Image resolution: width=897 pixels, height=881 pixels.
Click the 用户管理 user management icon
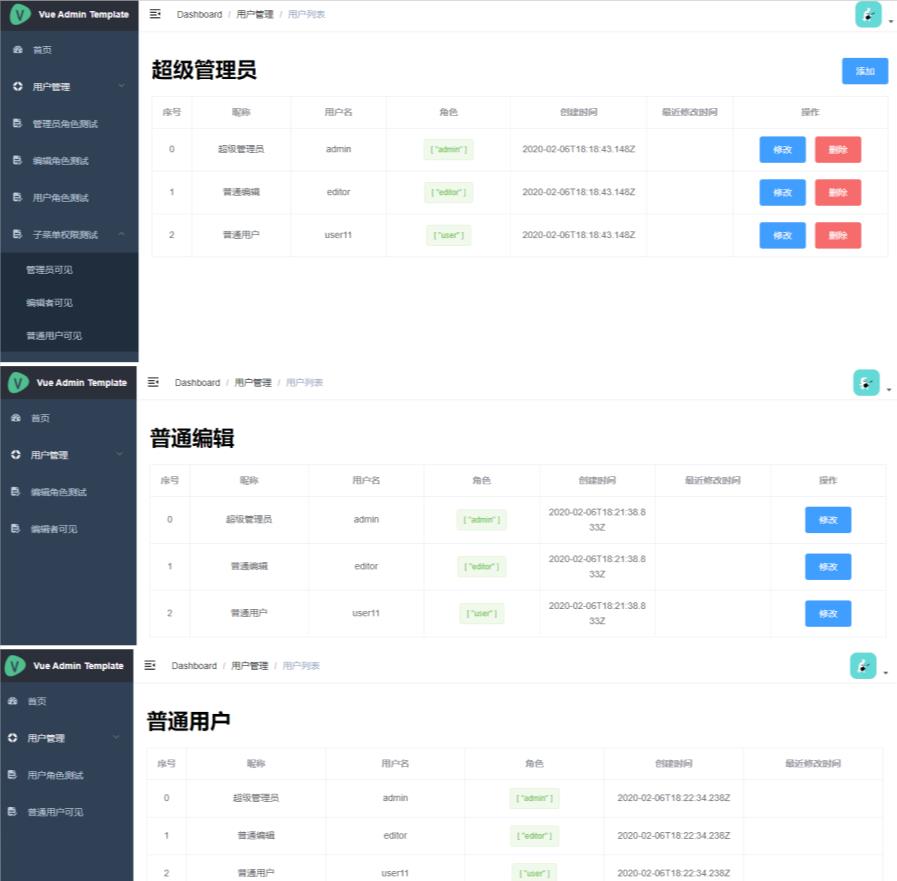coord(18,86)
